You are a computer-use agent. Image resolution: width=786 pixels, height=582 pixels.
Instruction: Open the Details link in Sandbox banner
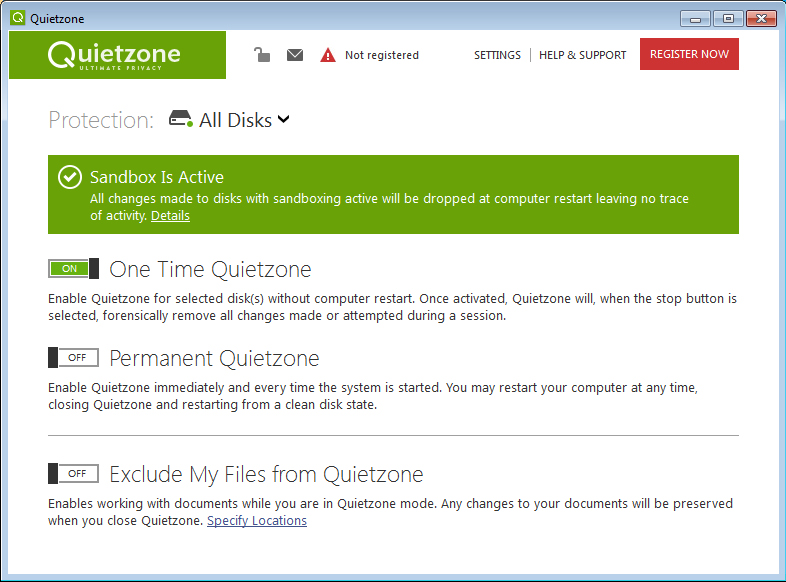(170, 216)
